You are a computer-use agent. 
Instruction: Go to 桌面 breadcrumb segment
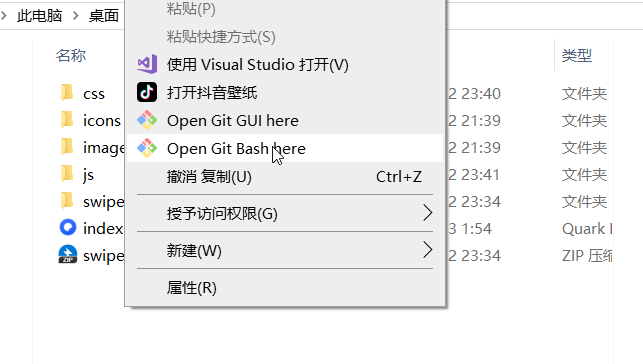104,16
